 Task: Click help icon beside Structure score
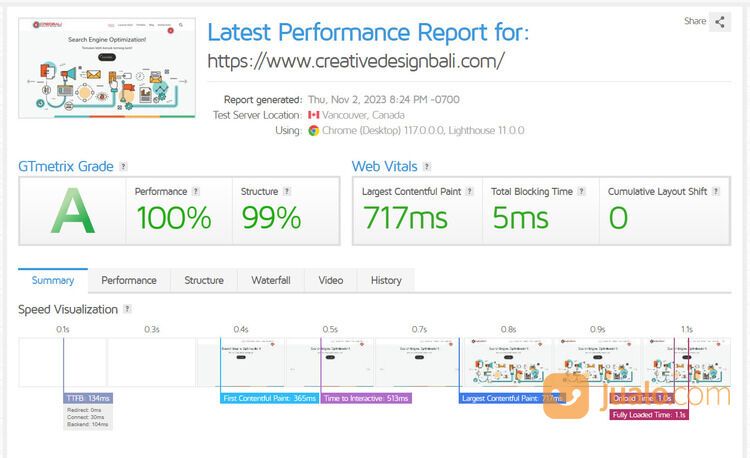tap(287, 191)
